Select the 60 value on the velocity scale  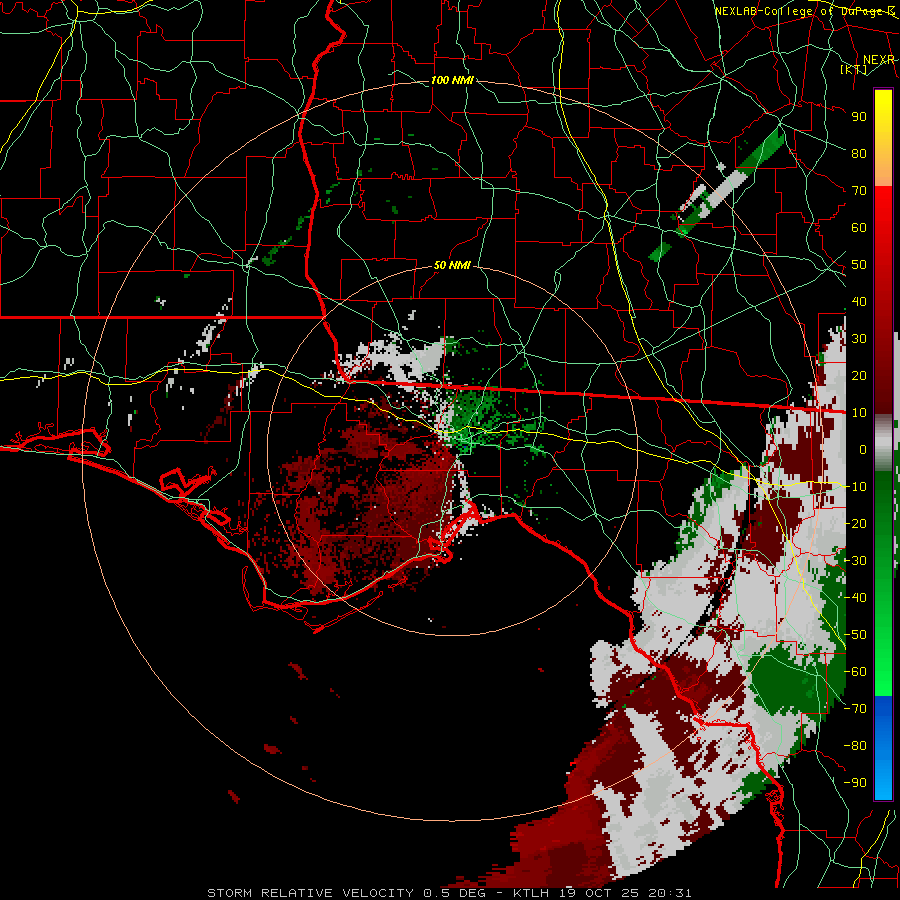pos(859,227)
